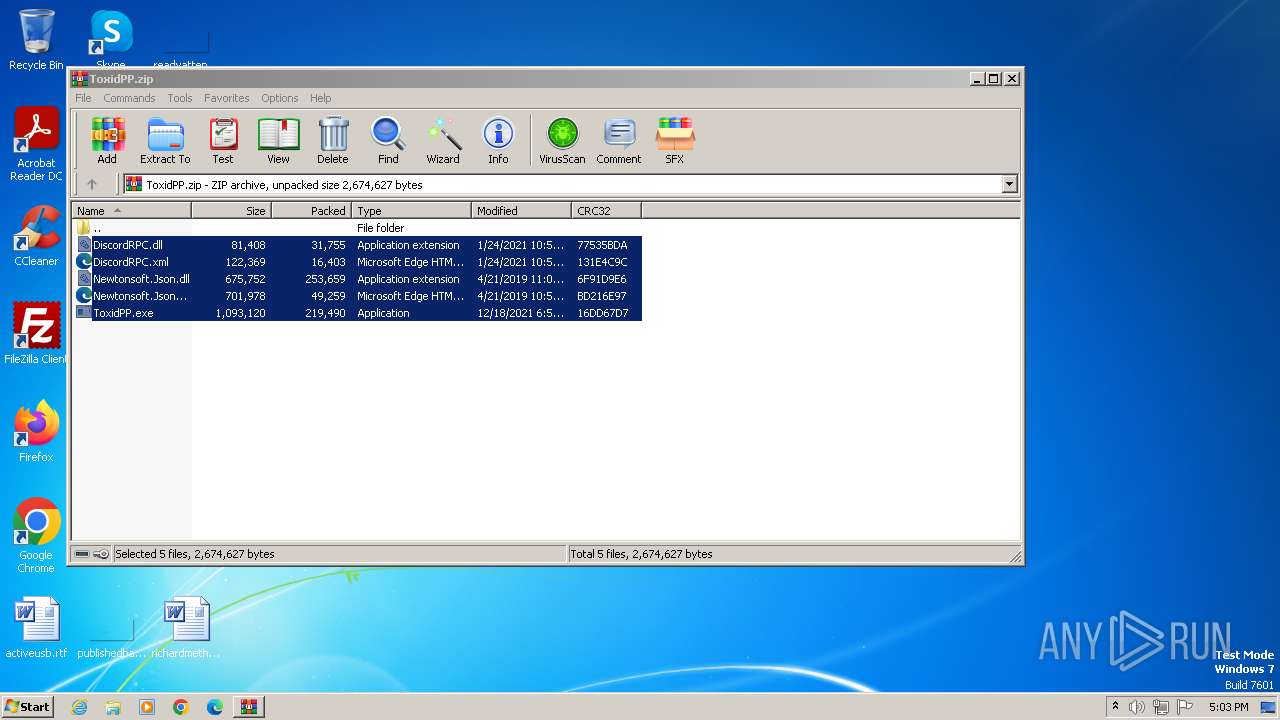Open Recycle Bin desktop icon

(x=36, y=40)
